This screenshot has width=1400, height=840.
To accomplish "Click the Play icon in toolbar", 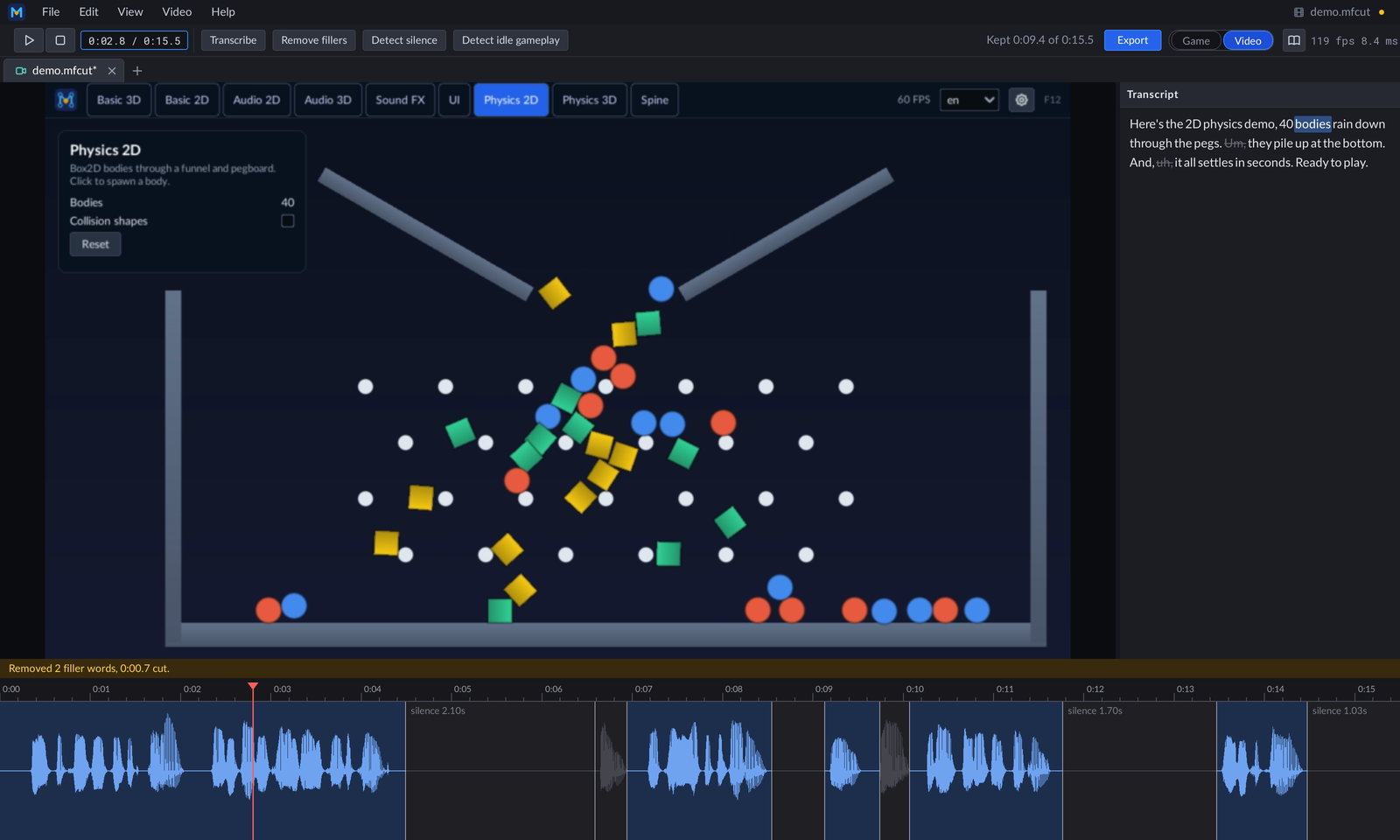I will 29,40.
